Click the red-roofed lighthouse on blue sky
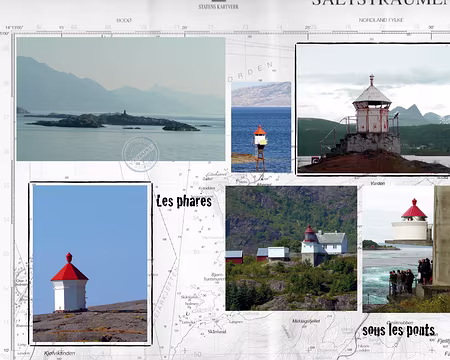This screenshot has width=450, height=360. click(x=90, y=263)
